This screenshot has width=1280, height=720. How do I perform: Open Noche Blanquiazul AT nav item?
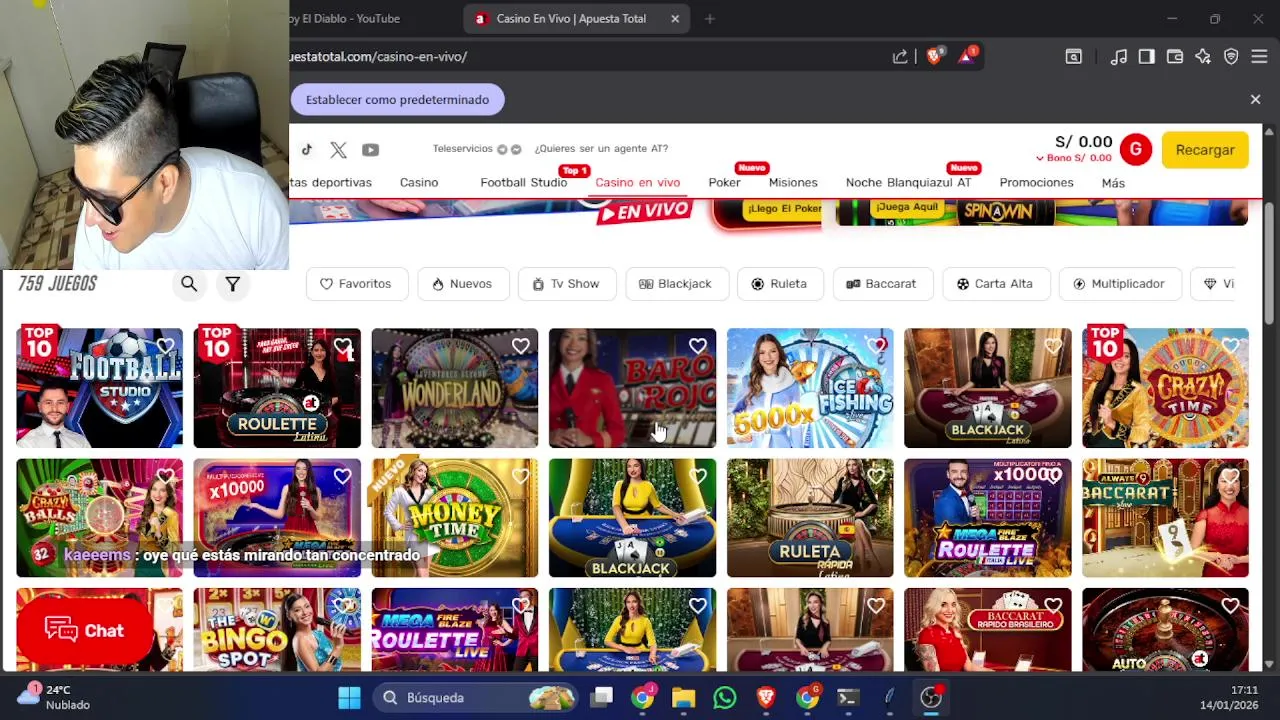click(x=908, y=183)
